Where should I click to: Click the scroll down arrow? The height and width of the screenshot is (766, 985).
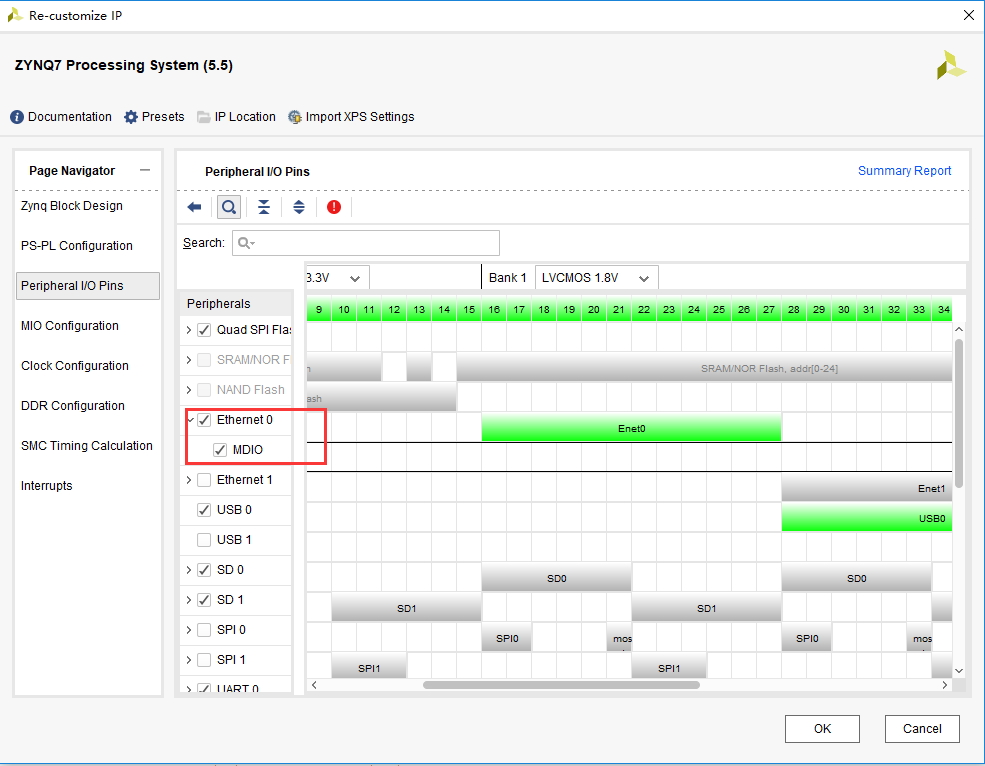pyautogui.click(x=959, y=670)
